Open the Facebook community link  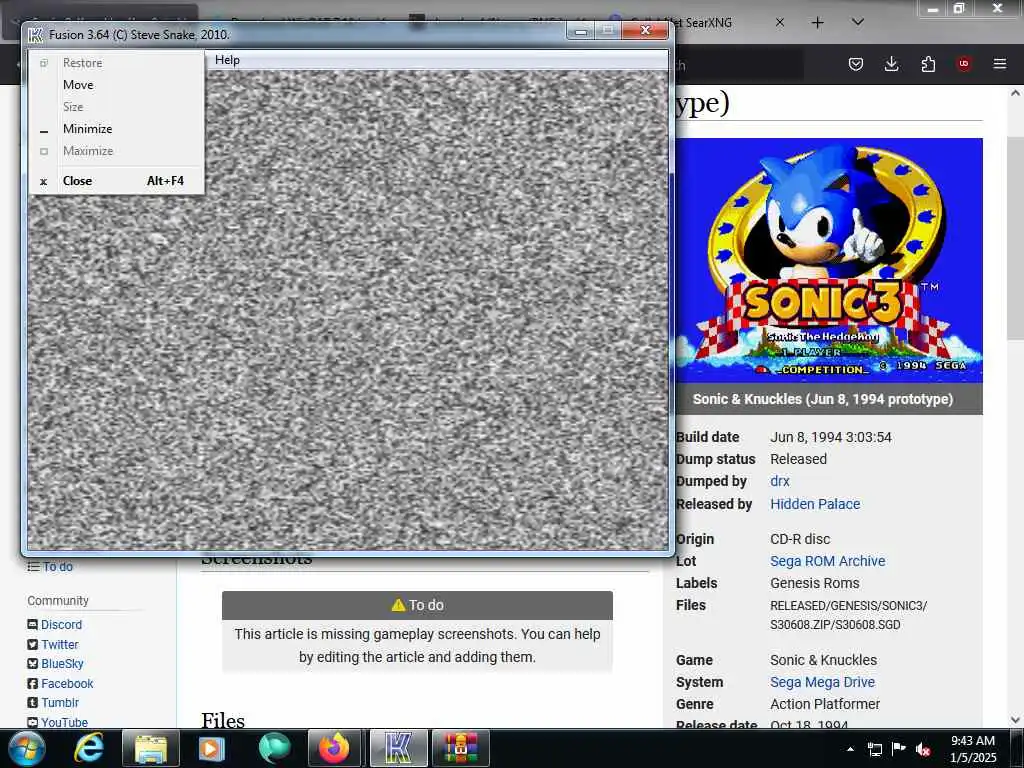67,684
